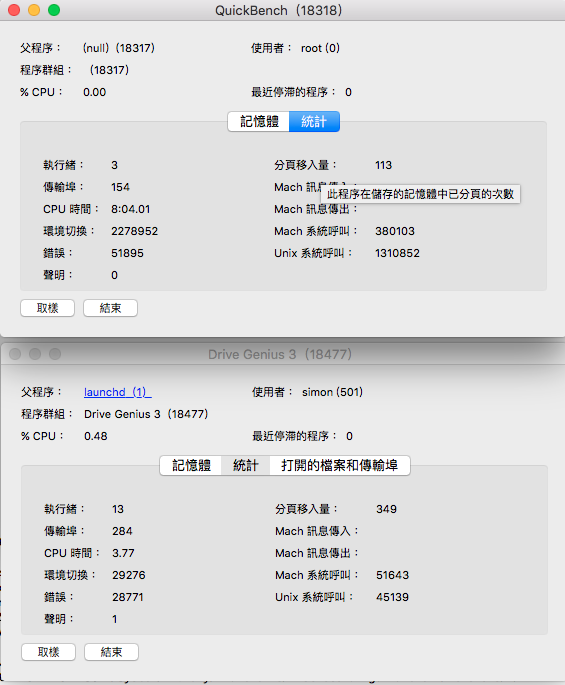Click 取樣 button in QuickBench window

click(x=47, y=308)
